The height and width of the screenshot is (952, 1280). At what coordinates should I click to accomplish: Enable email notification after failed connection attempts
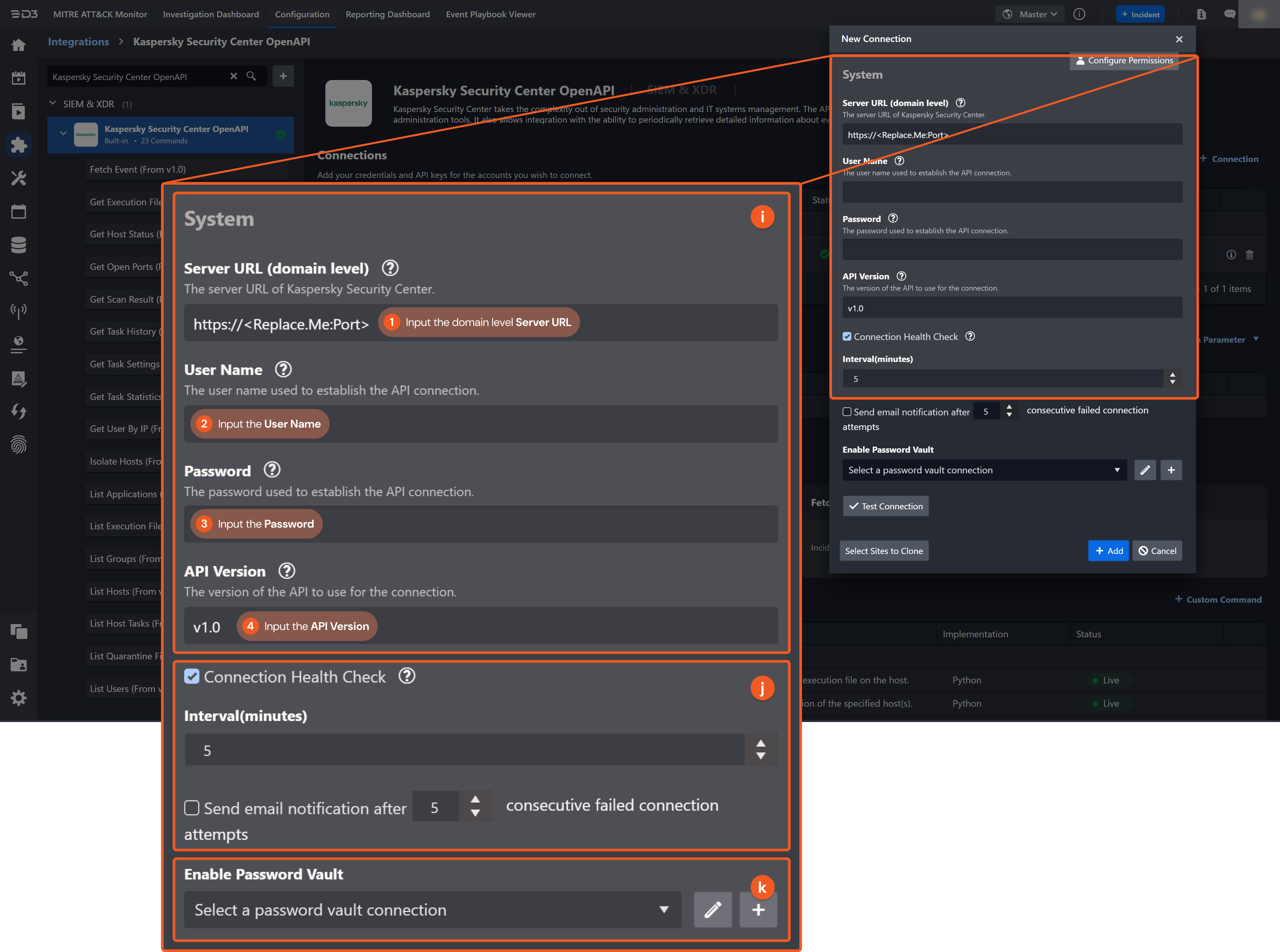[192, 808]
